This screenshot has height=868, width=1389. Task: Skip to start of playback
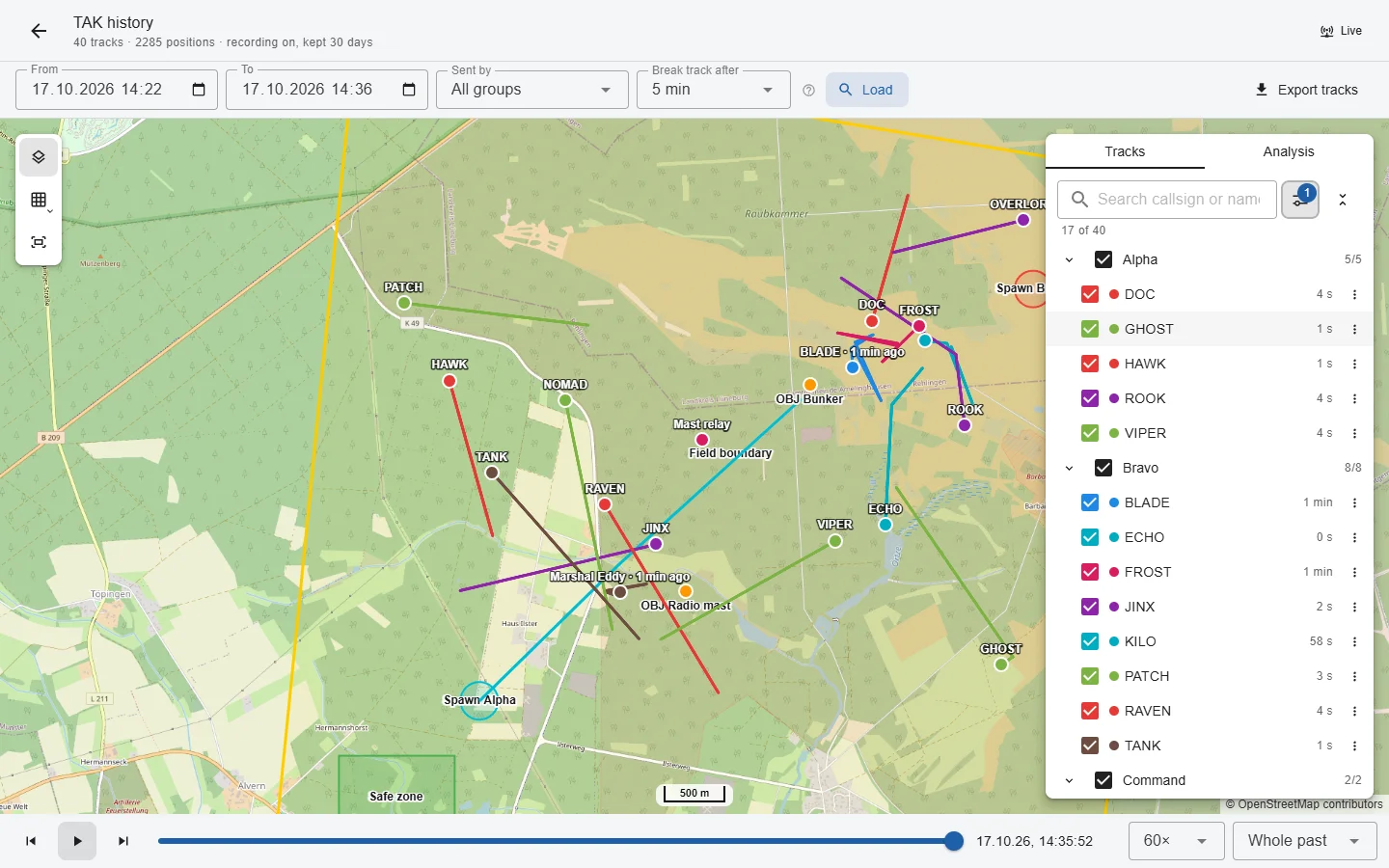pos(31,841)
